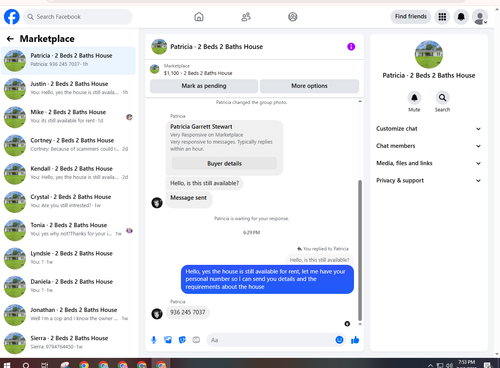Click the Find friends button

click(x=411, y=16)
